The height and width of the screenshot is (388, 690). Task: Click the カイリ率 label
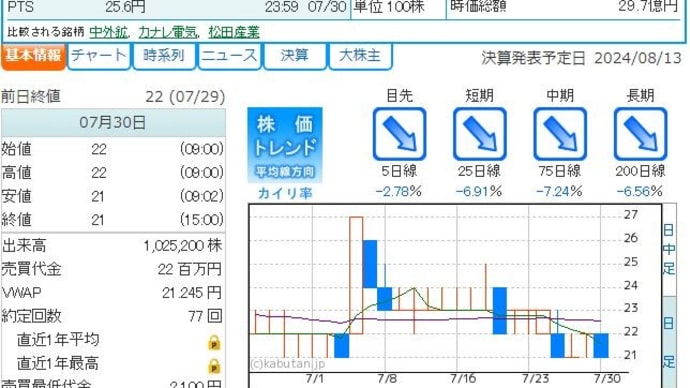[285, 193]
